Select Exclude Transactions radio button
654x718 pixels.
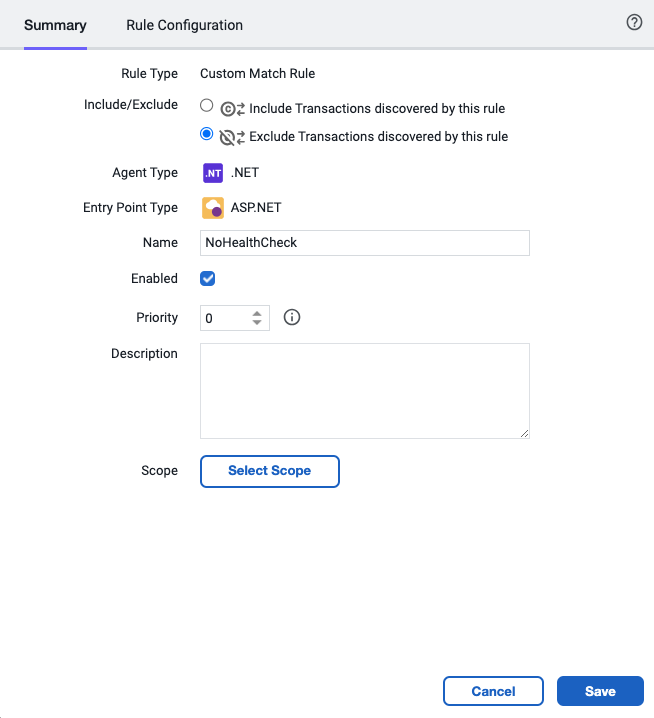click(207, 134)
